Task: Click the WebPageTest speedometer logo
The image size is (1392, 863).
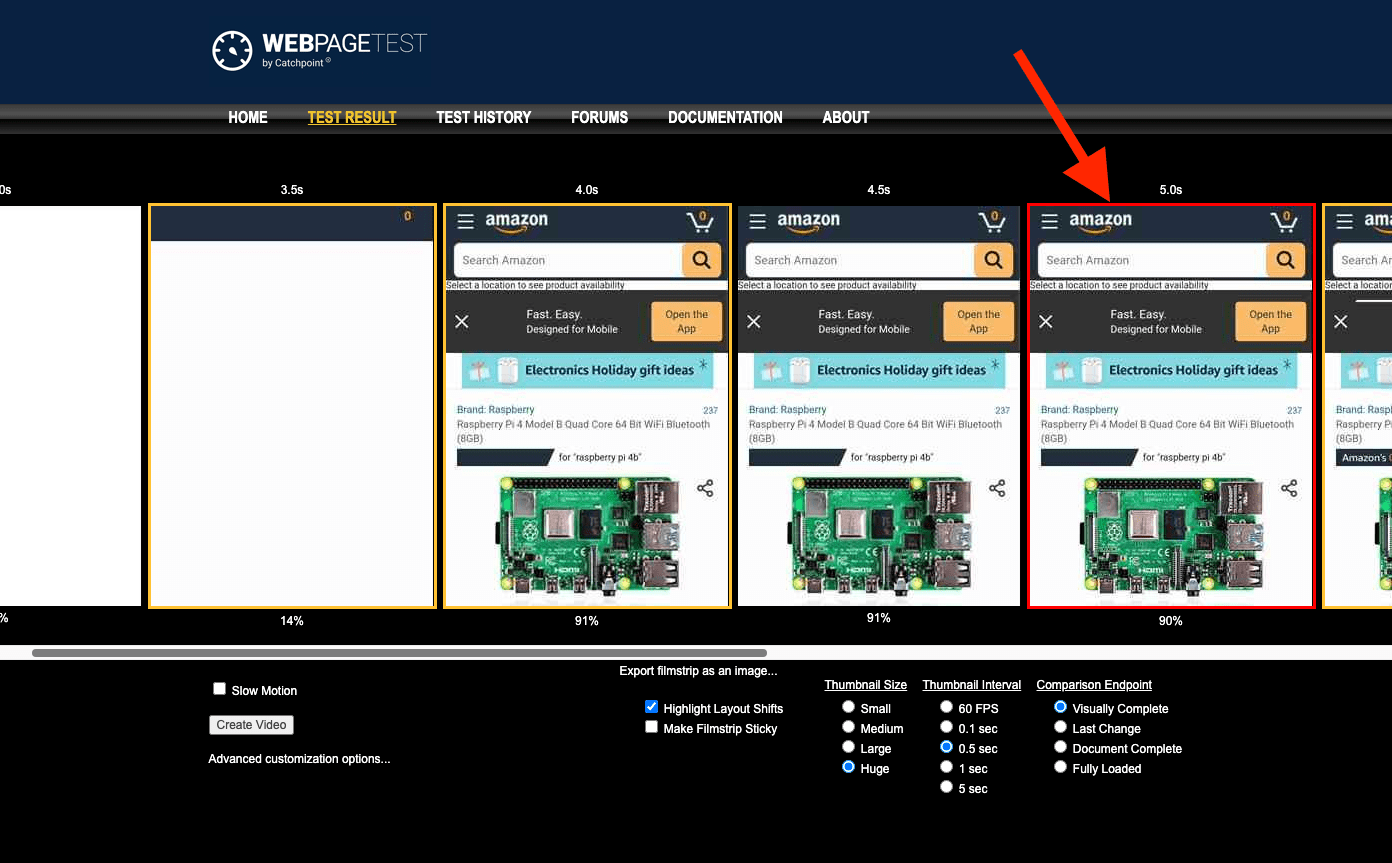Action: [x=232, y=50]
